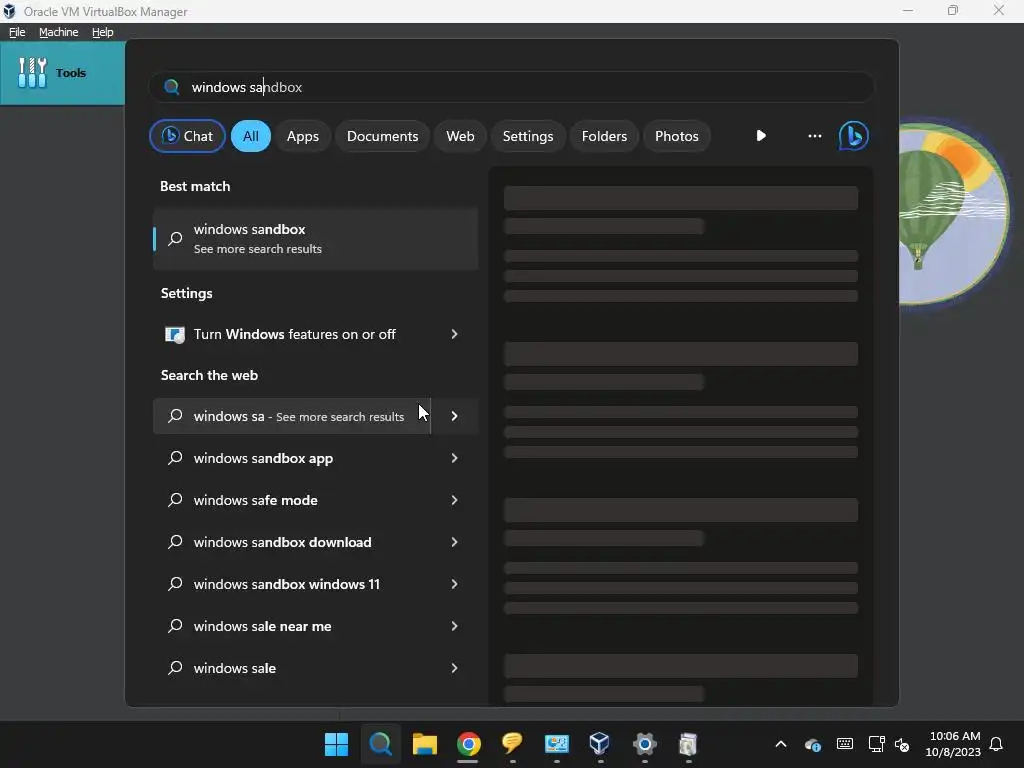Click the network display tray icon

point(876,744)
